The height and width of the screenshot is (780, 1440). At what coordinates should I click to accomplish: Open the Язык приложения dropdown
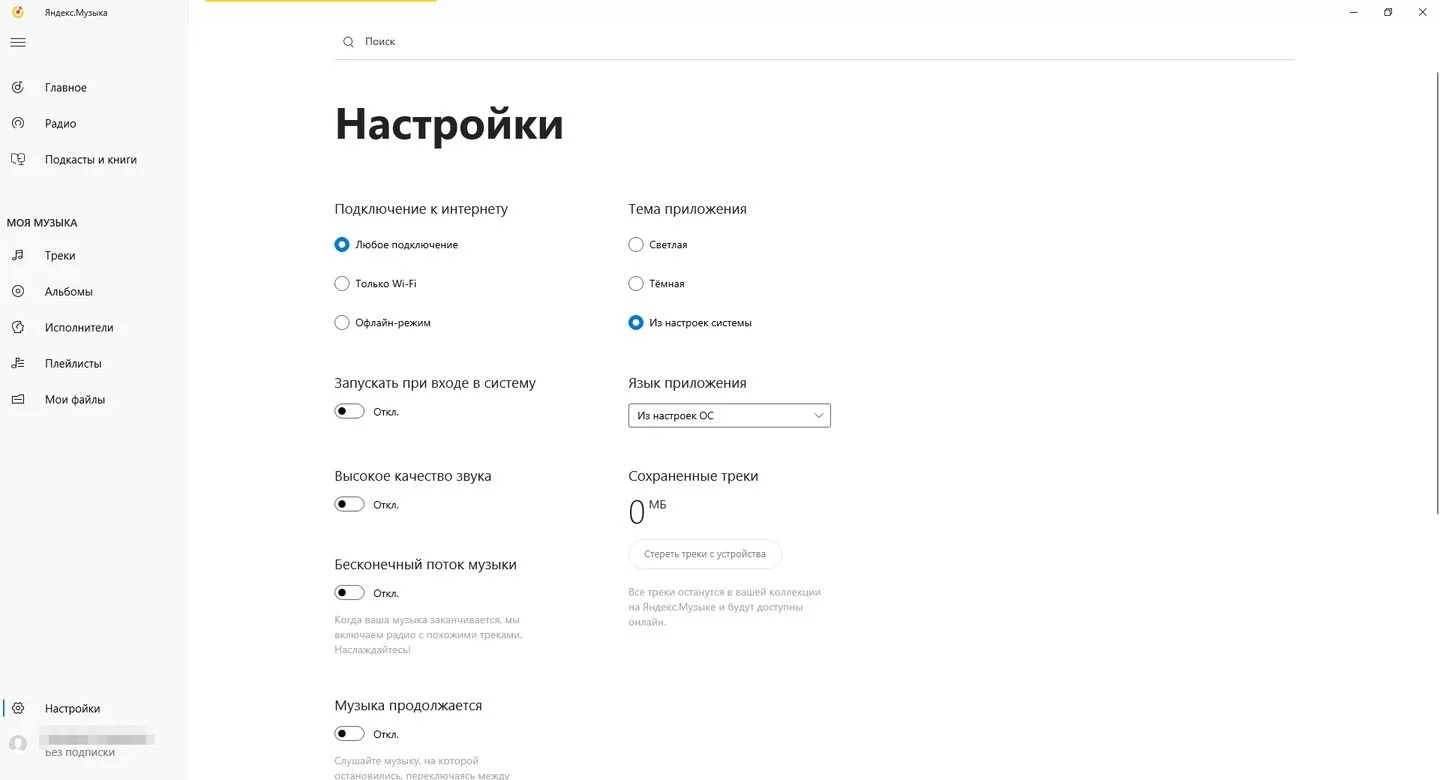(729, 415)
